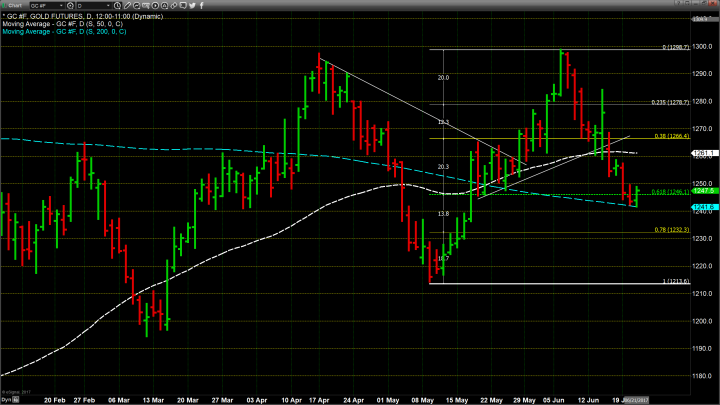Click the 0.235 (1278.7) Fibonacci label
This screenshot has width=720, height=405.
670,102
